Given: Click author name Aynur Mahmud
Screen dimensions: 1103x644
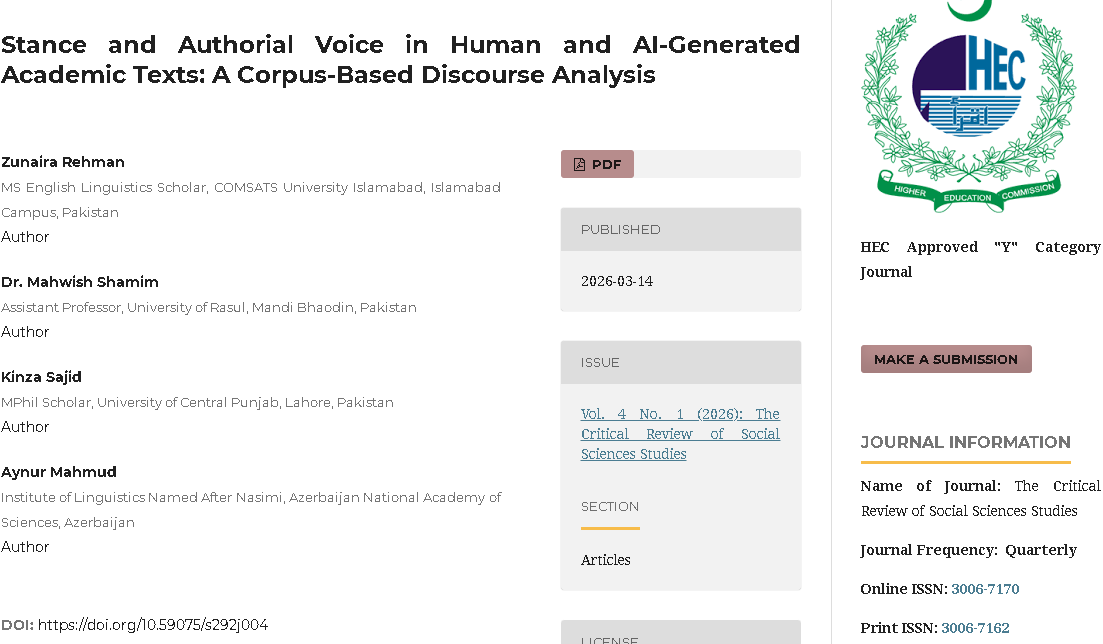Looking at the screenshot, I should (59, 472).
